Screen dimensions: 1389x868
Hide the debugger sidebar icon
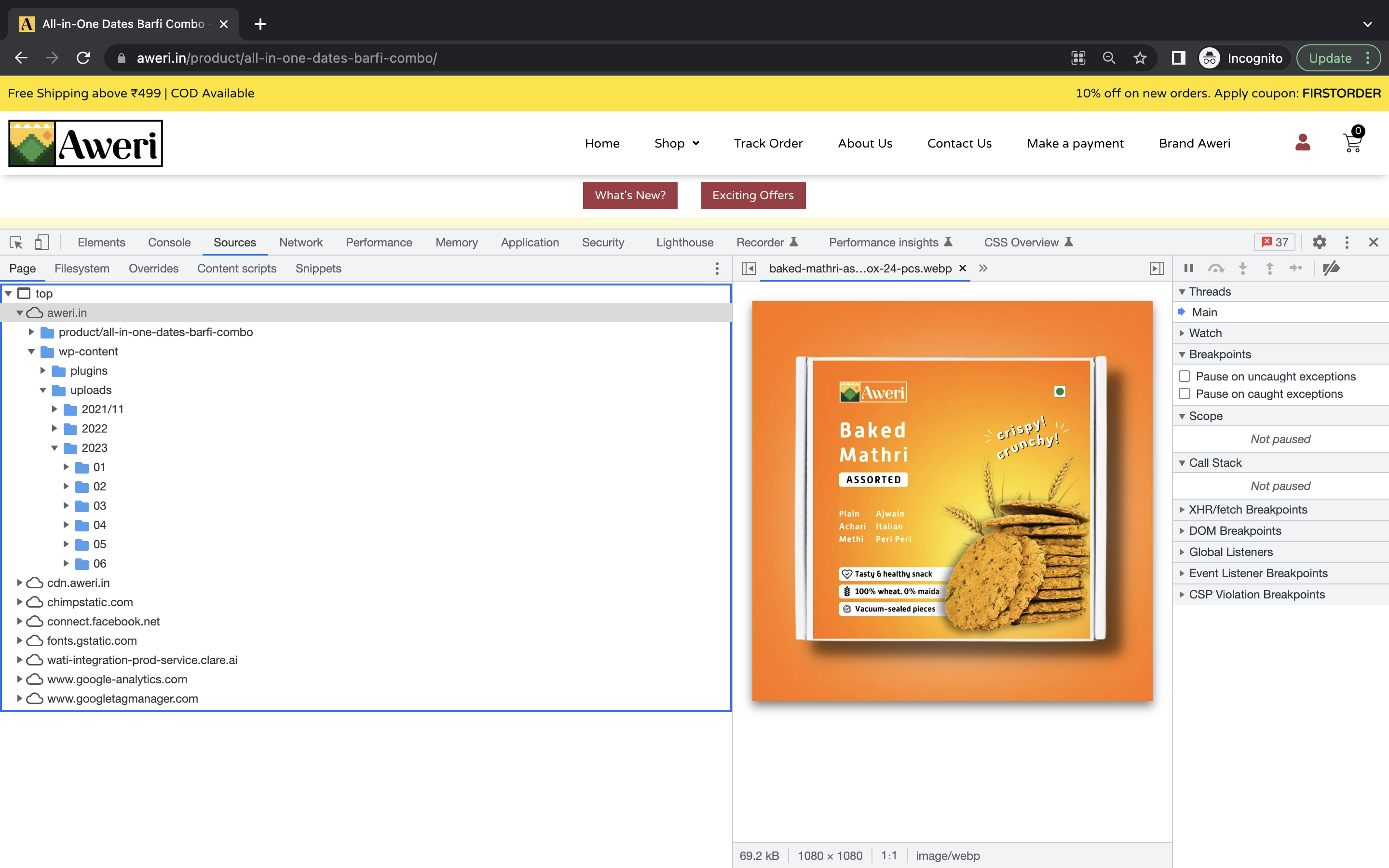(x=1157, y=269)
